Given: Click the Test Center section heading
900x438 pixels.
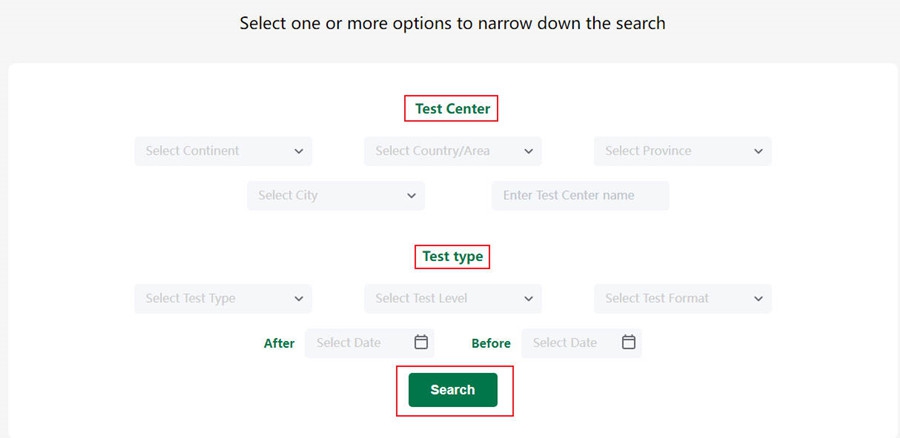Looking at the screenshot, I should [452, 109].
